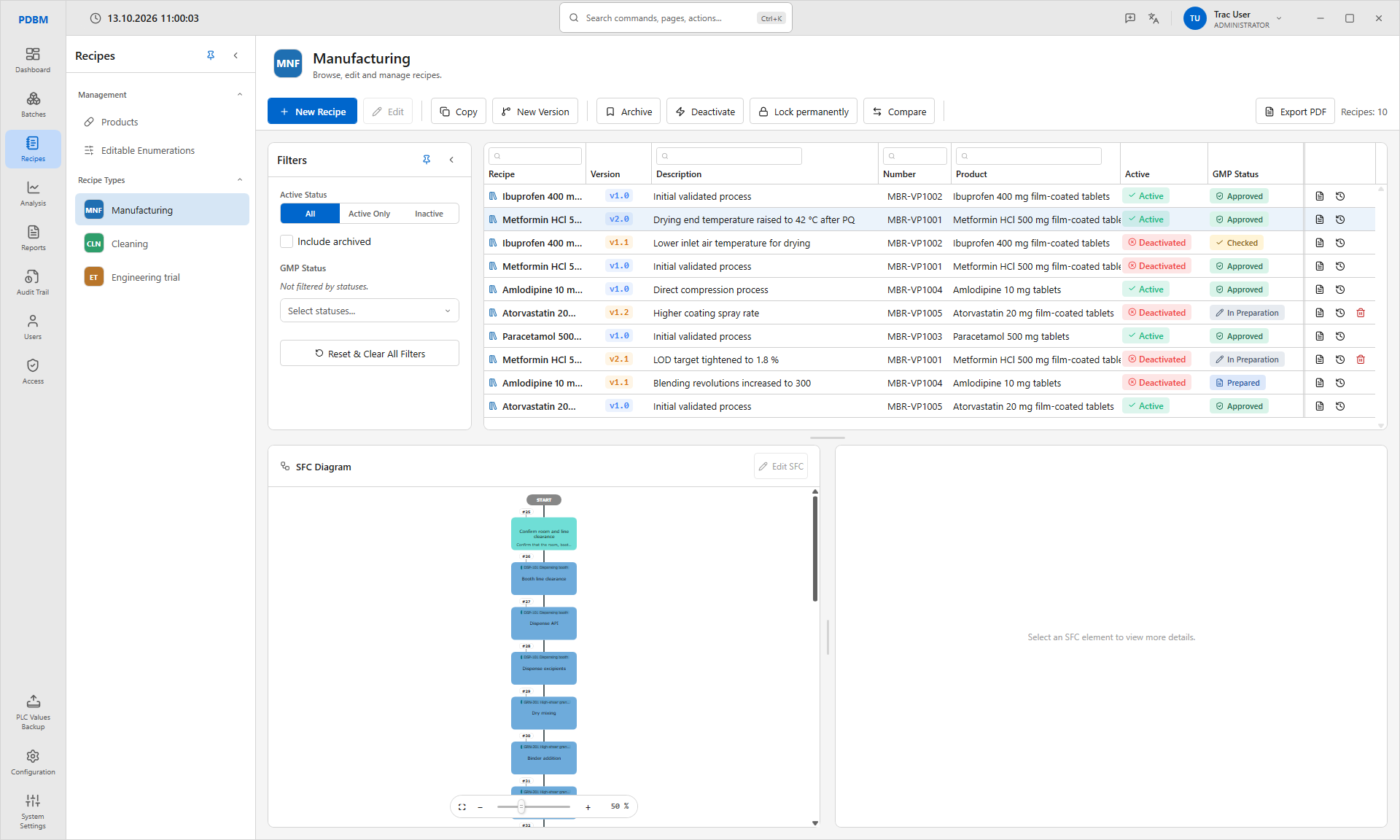Open System Settings sliders icon

click(33, 811)
